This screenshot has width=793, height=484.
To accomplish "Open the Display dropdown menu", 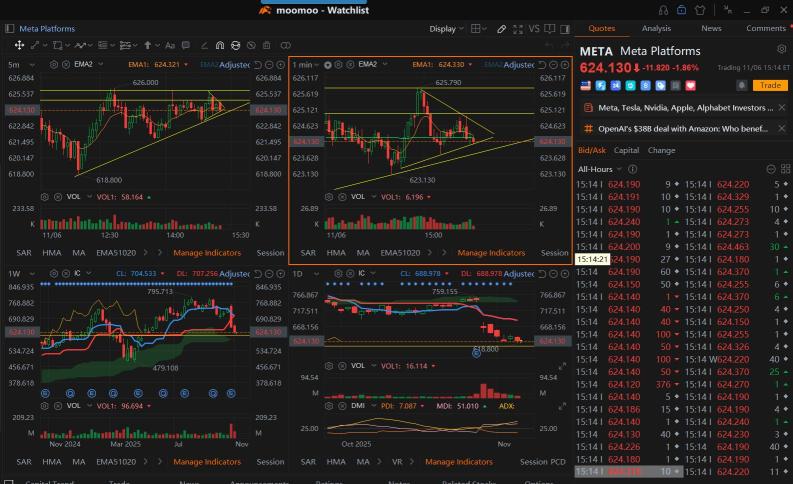I will tap(446, 29).
